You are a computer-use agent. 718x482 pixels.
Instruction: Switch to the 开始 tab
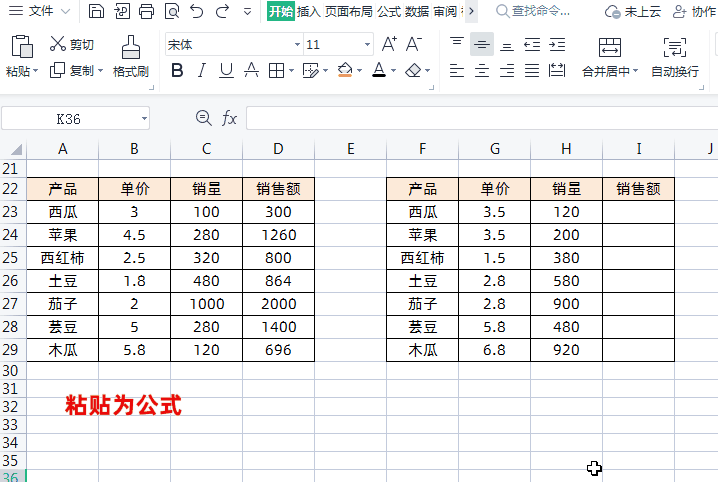coord(281,11)
